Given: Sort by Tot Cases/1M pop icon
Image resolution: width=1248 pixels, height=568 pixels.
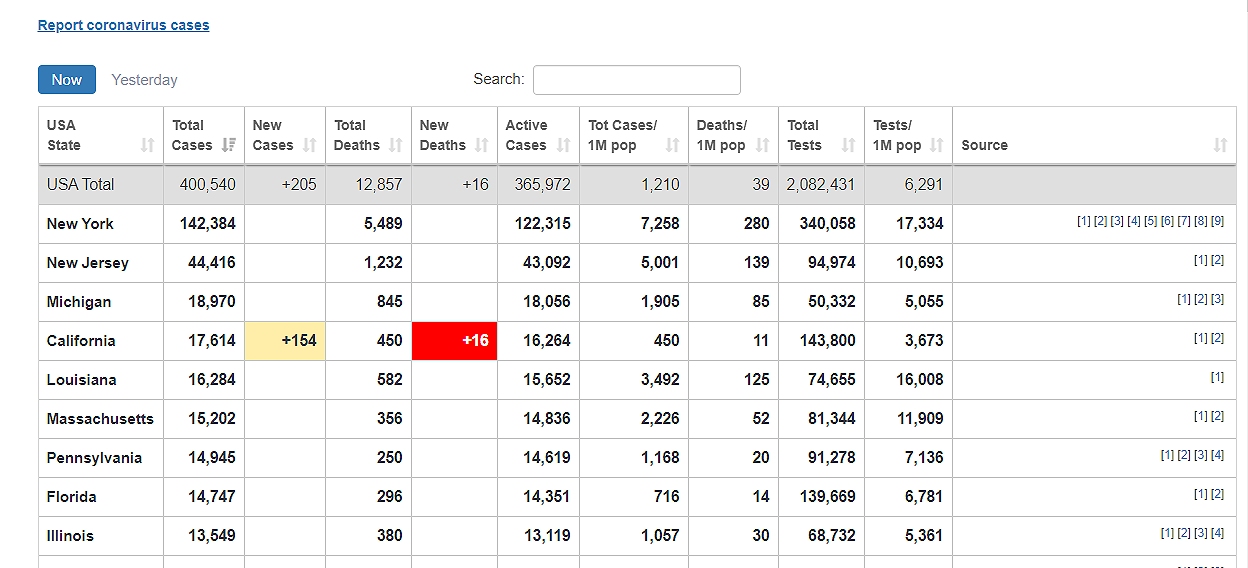Looking at the screenshot, I should pos(672,146).
